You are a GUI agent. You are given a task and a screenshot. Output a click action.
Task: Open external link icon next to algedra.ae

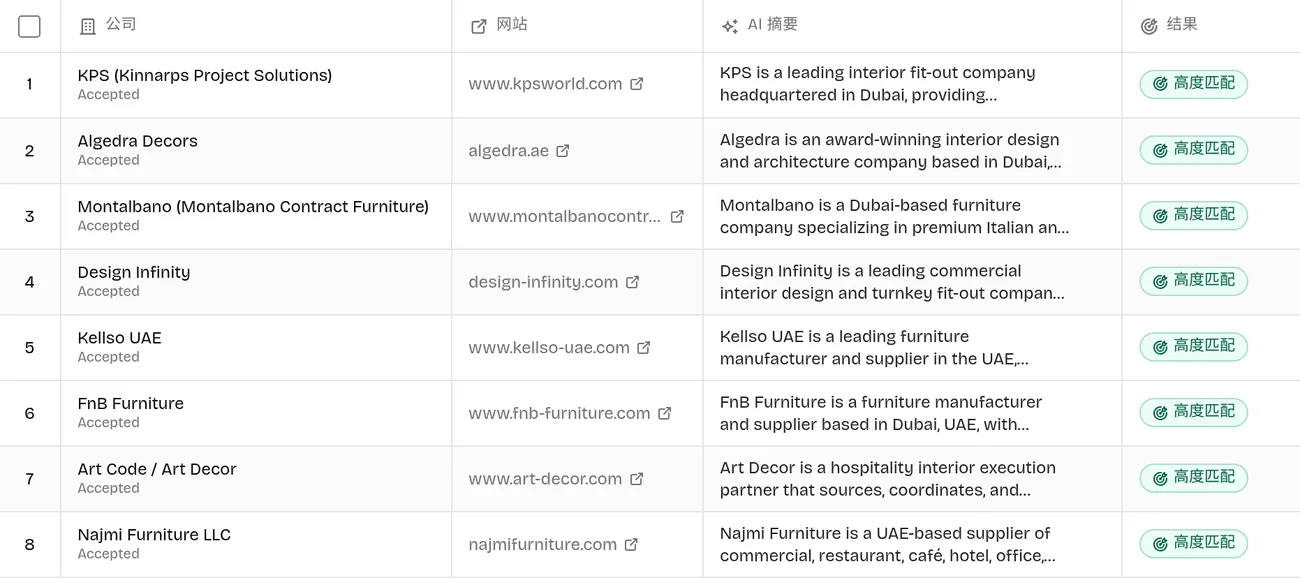point(563,151)
